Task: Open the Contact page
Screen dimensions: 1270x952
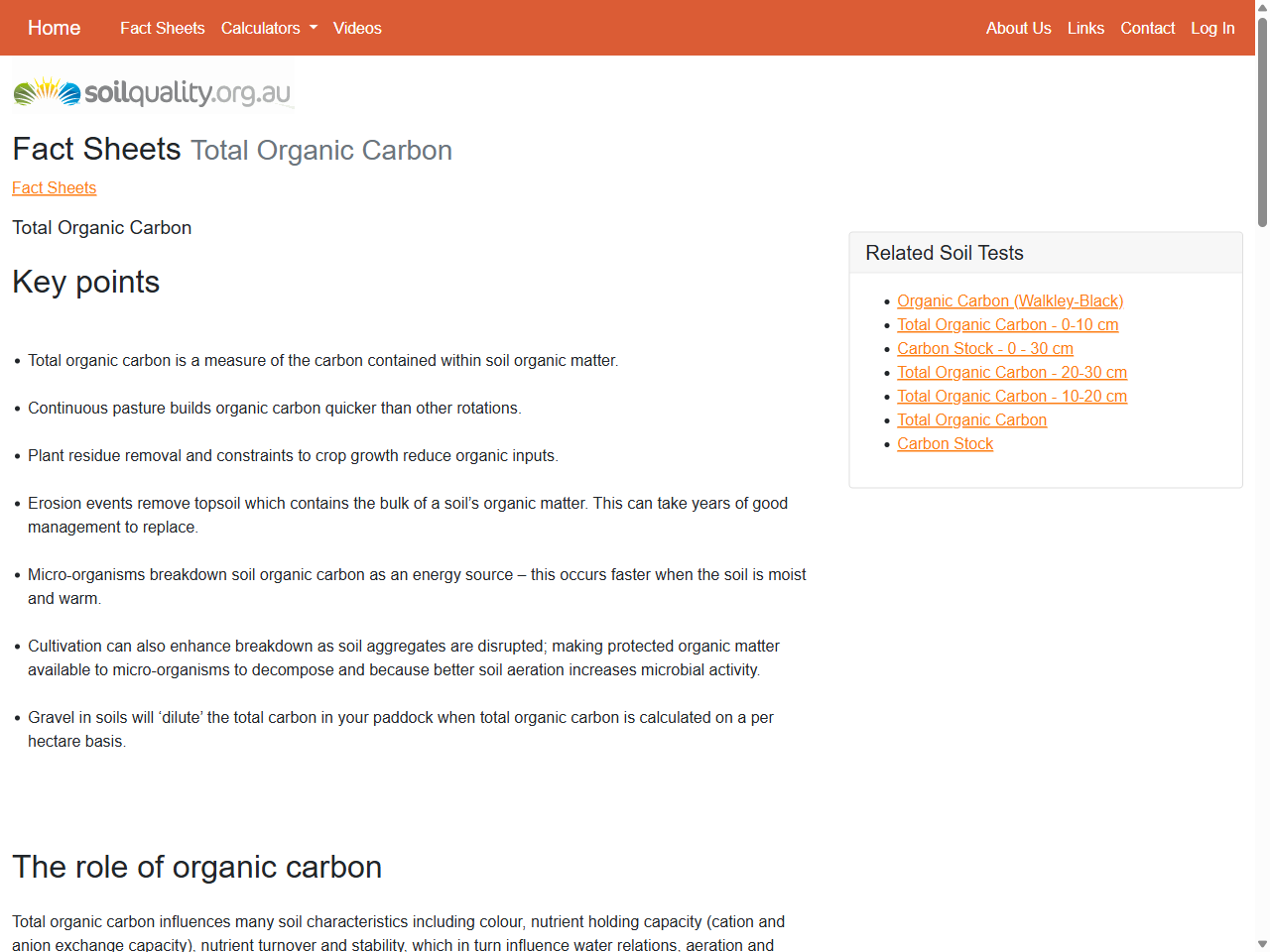Action: click(x=1147, y=28)
